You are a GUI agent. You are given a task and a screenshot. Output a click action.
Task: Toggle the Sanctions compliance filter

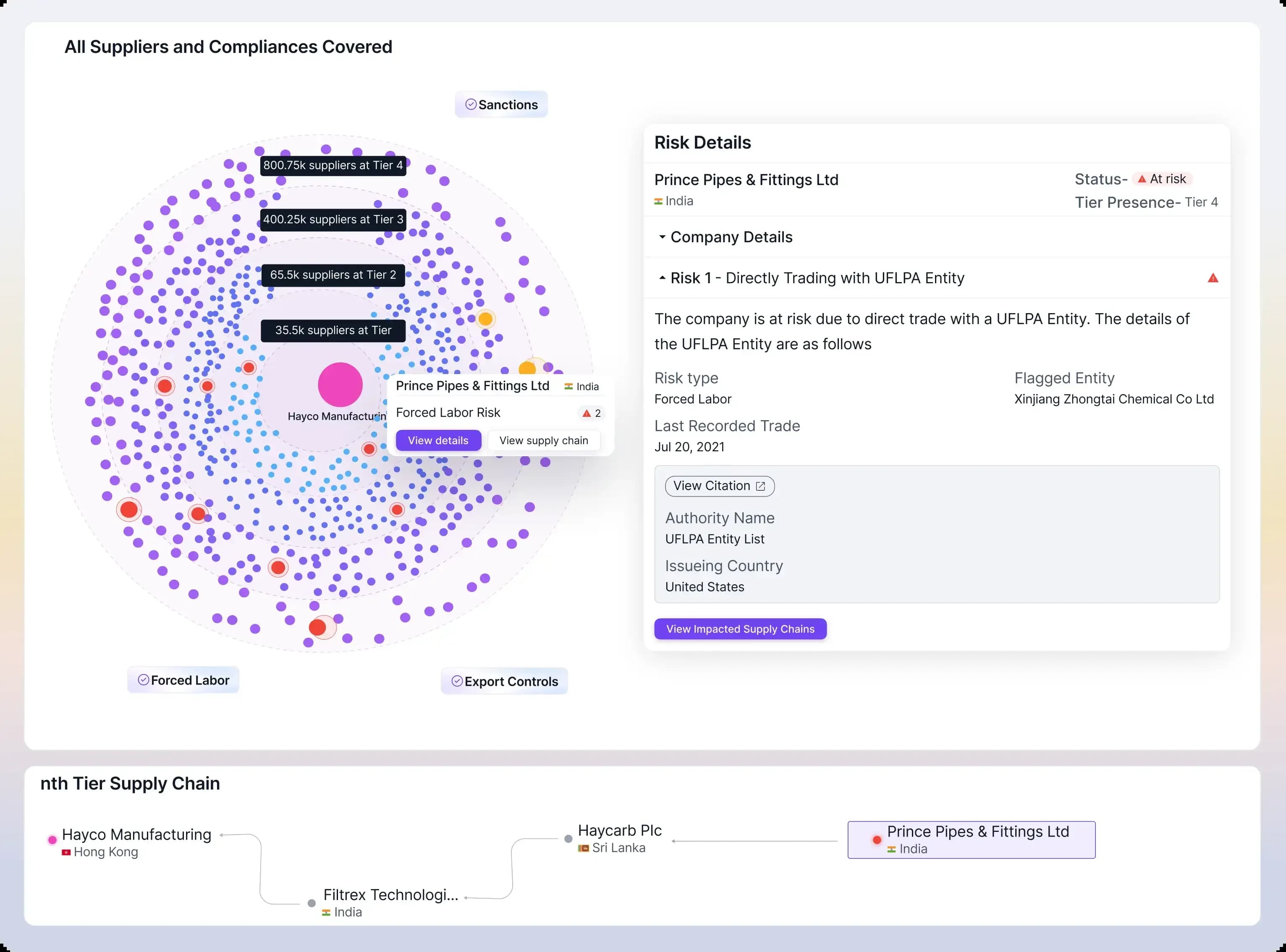501,105
